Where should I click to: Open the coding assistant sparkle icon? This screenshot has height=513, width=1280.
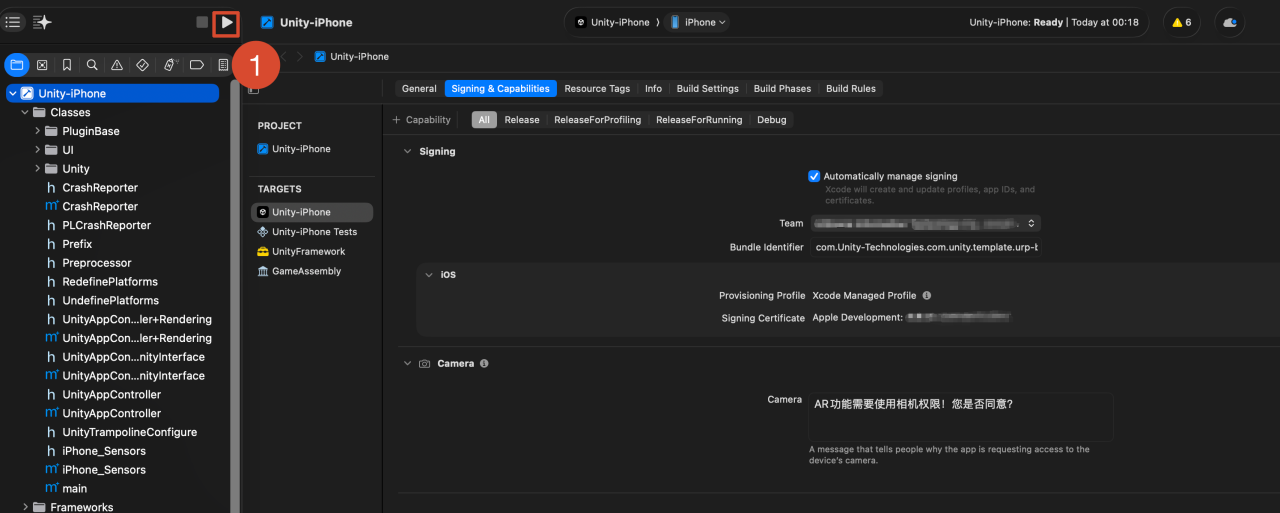click(42, 22)
